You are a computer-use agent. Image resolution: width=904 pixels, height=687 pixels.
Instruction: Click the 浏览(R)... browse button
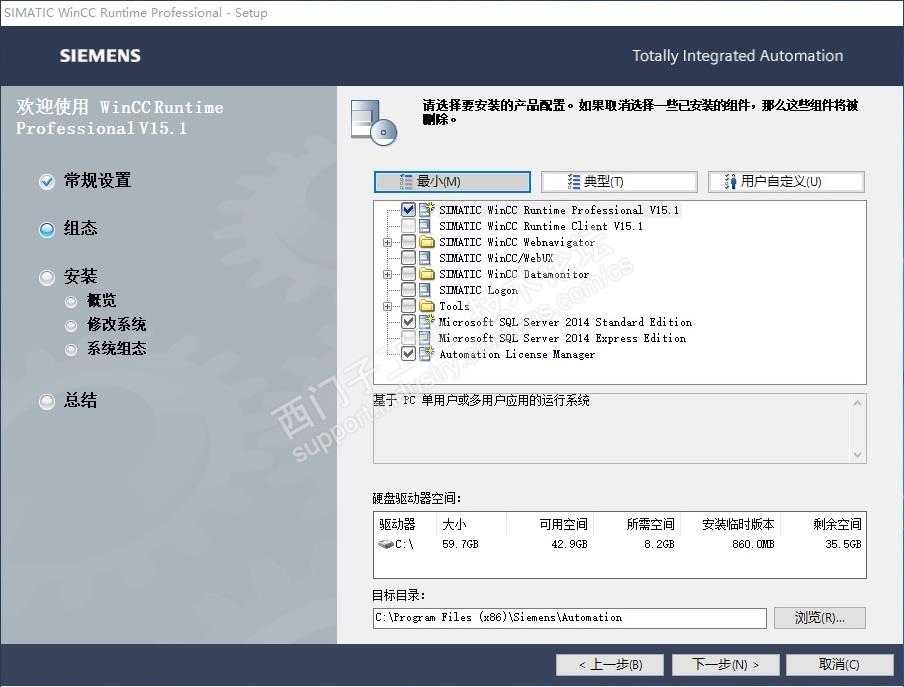pos(819,618)
